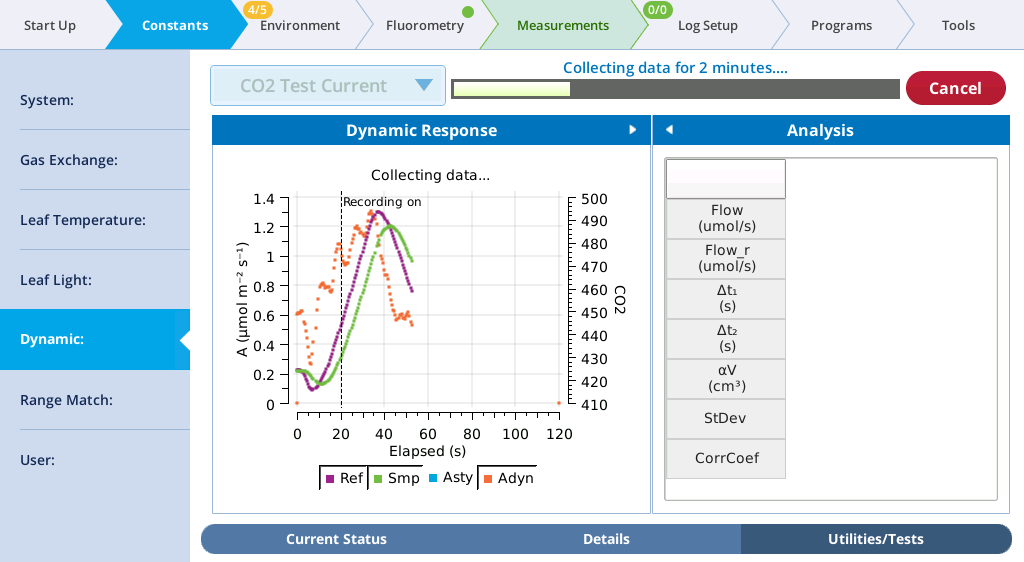Image resolution: width=1024 pixels, height=562 pixels.
Task: Go to the Fluorometry tab
Action: click(x=424, y=25)
